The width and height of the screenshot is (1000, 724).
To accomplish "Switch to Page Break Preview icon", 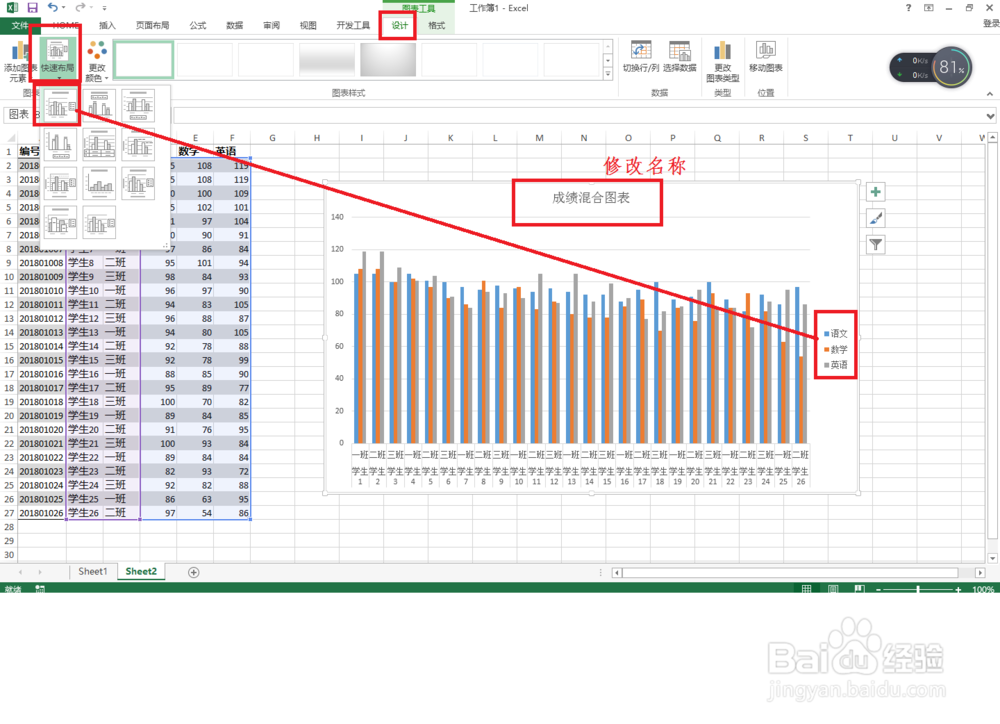I will 859,589.
